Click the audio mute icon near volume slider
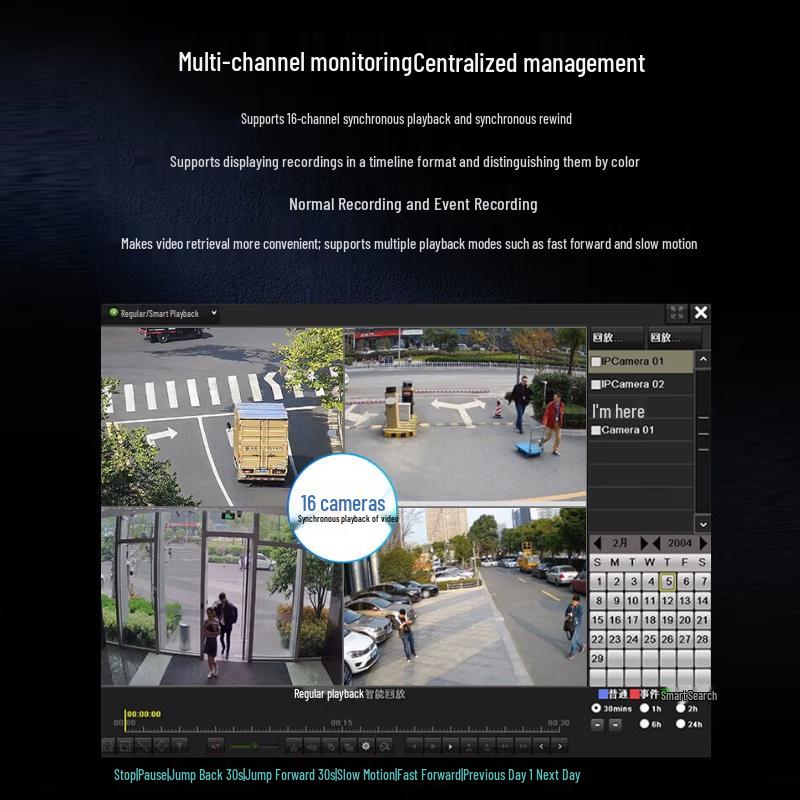This screenshot has height=800, width=800. (215, 746)
